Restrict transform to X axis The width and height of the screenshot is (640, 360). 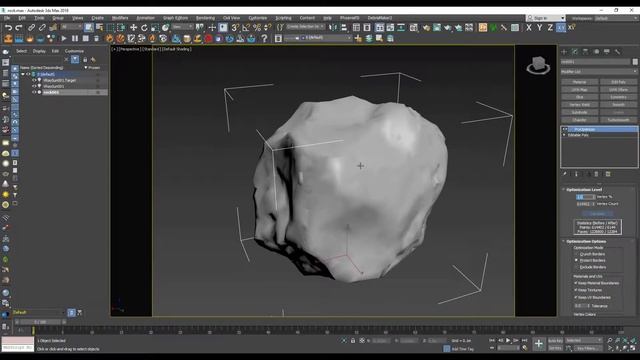pyautogui.click(x=529, y=27)
